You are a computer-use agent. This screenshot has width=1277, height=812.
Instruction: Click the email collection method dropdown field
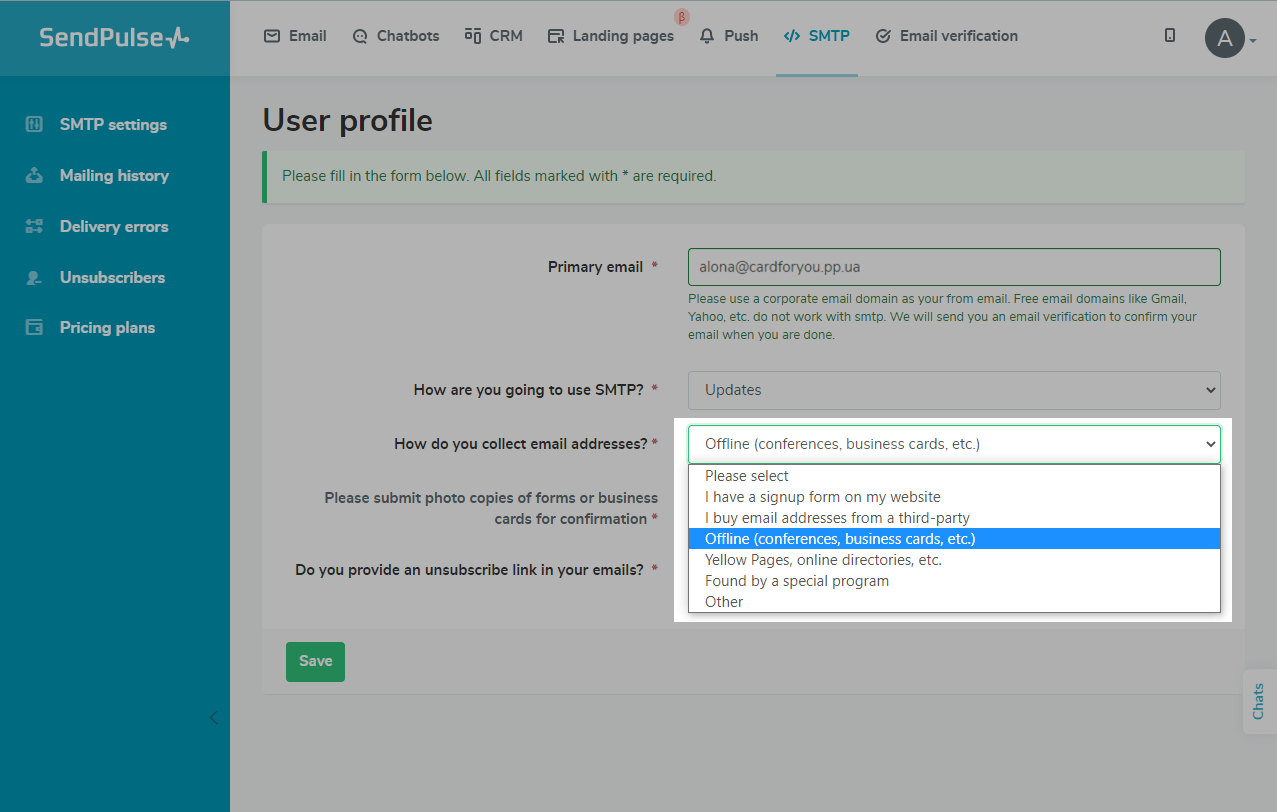(x=954, y=444)
